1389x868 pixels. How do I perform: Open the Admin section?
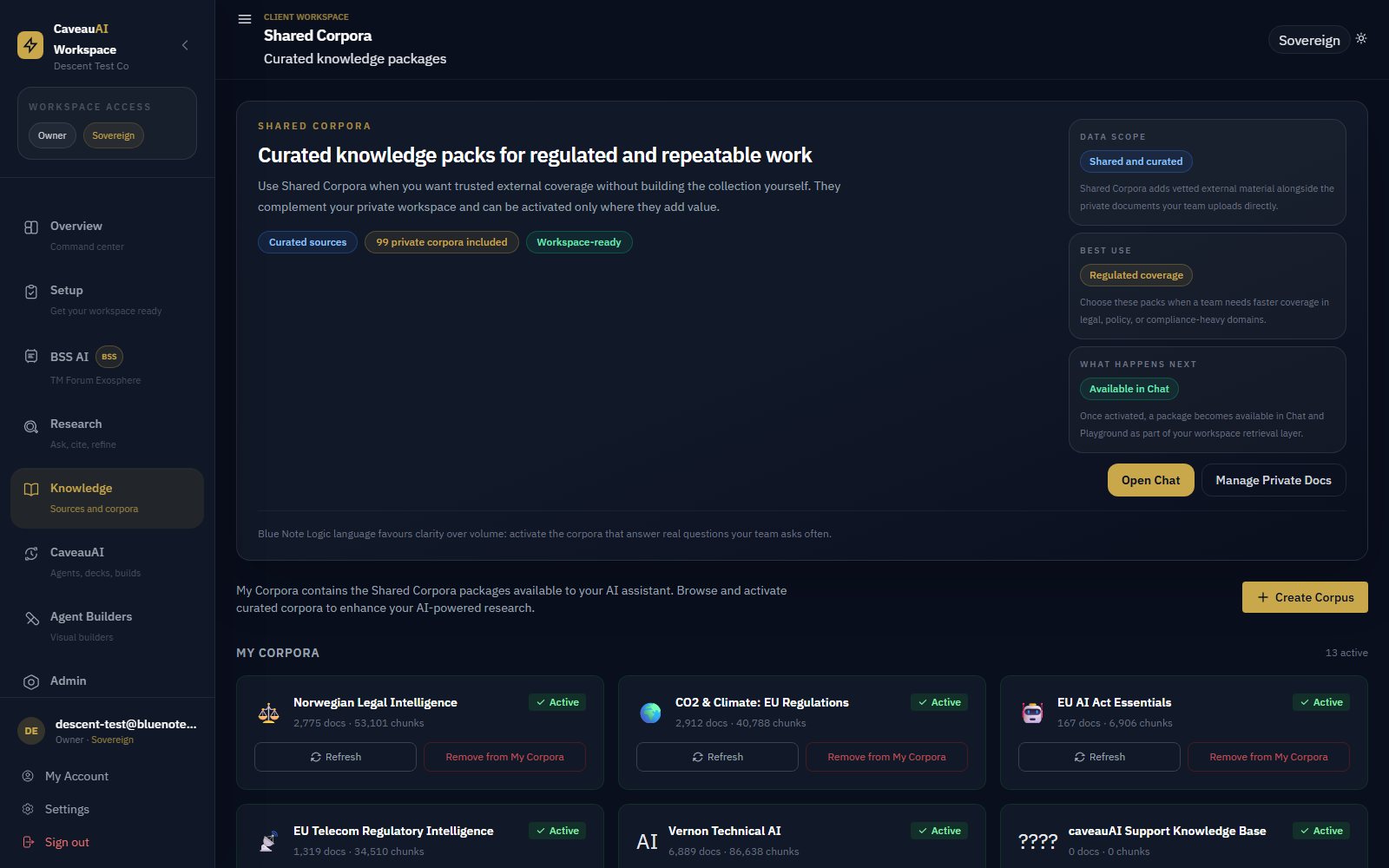(x=107, y=681)
